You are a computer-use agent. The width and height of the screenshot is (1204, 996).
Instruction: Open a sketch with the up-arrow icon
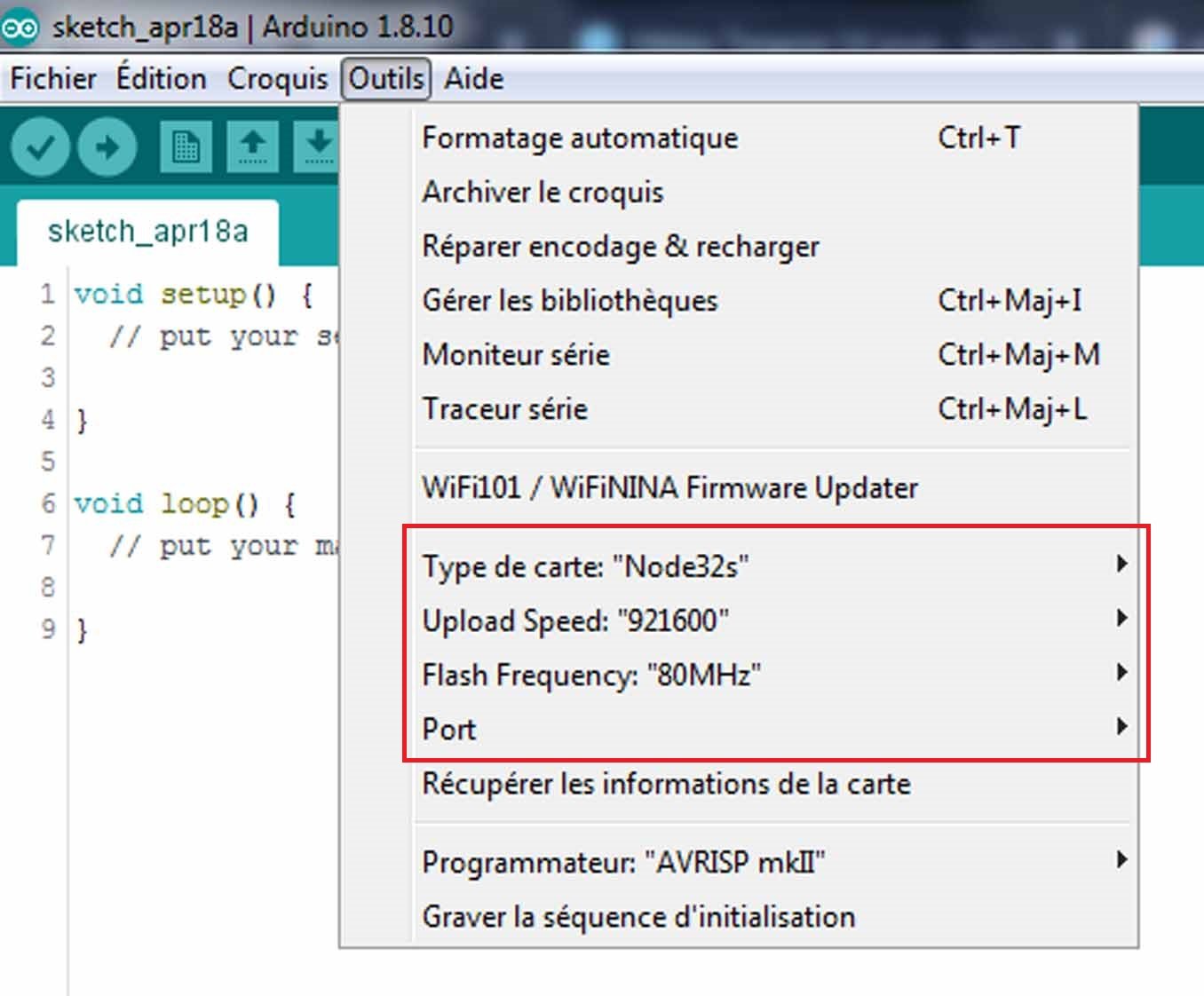tap(253, 146)
